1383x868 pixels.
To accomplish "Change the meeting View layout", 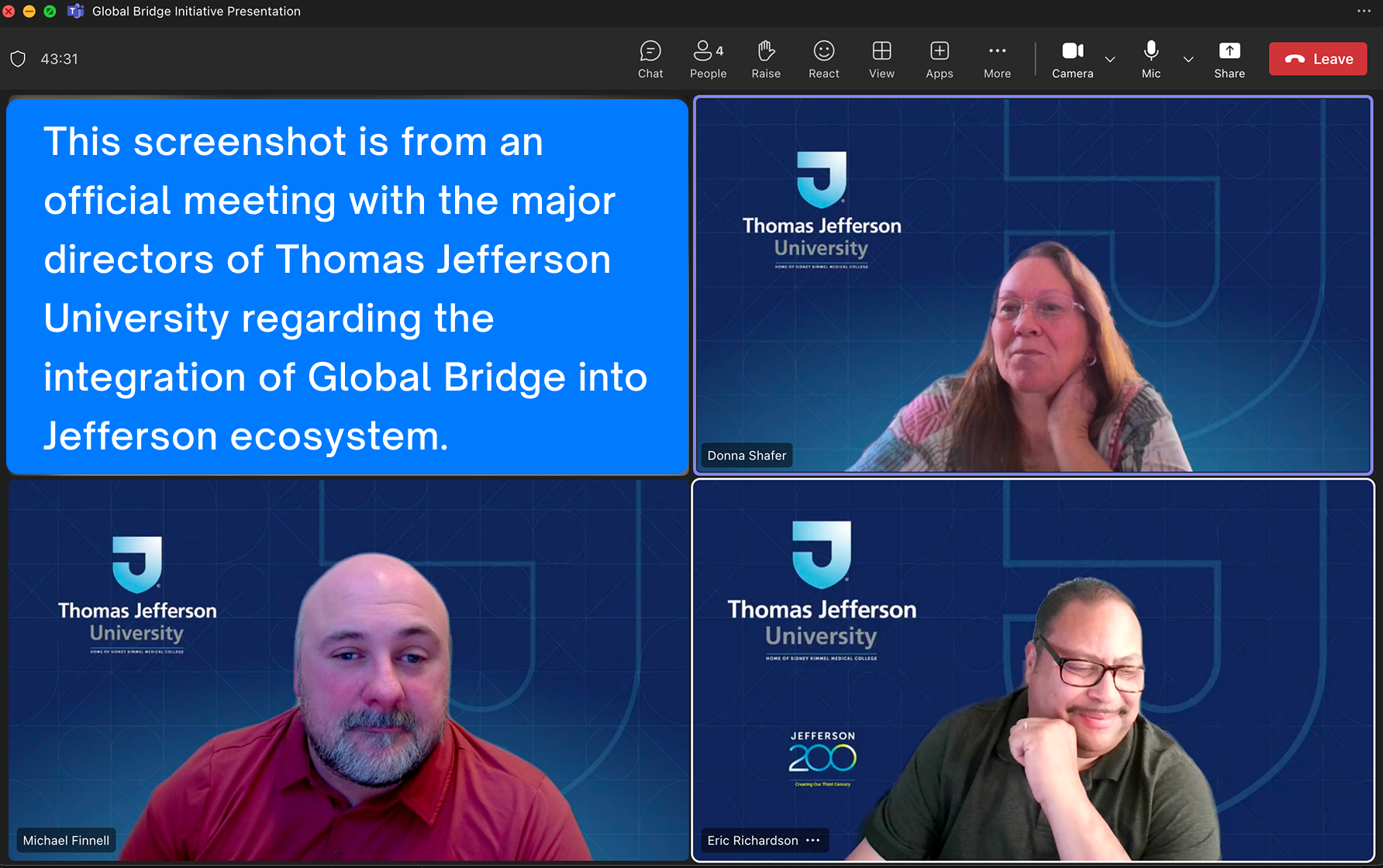I will tap(881, 60).
